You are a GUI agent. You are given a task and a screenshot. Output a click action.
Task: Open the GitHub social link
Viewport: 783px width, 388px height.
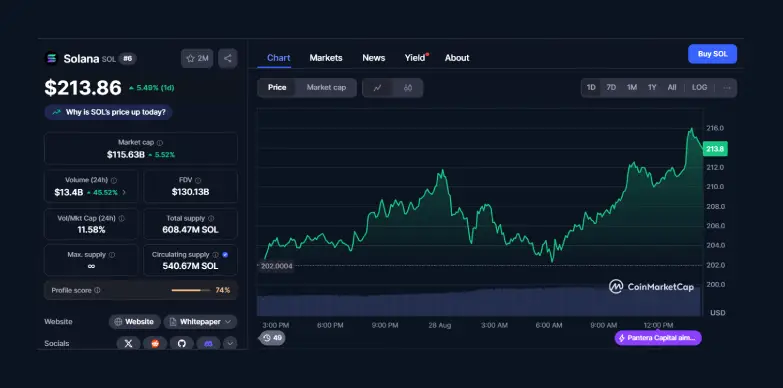182,344
